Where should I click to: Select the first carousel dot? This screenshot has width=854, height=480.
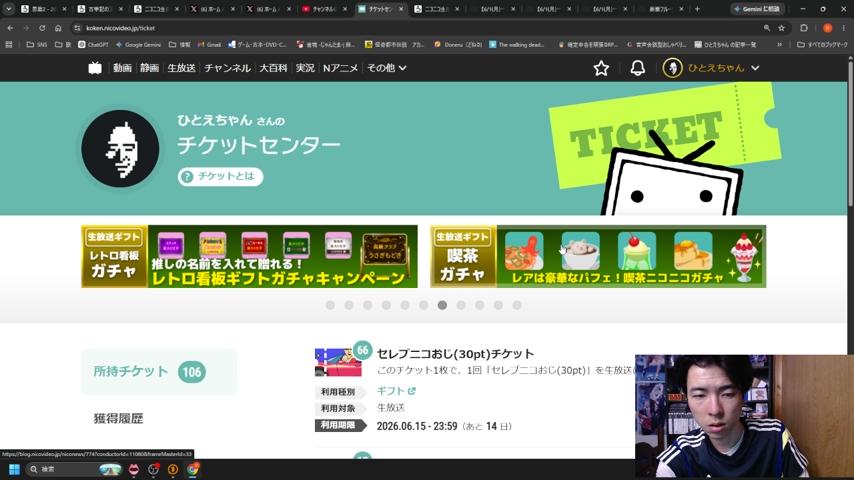point(330,305)
